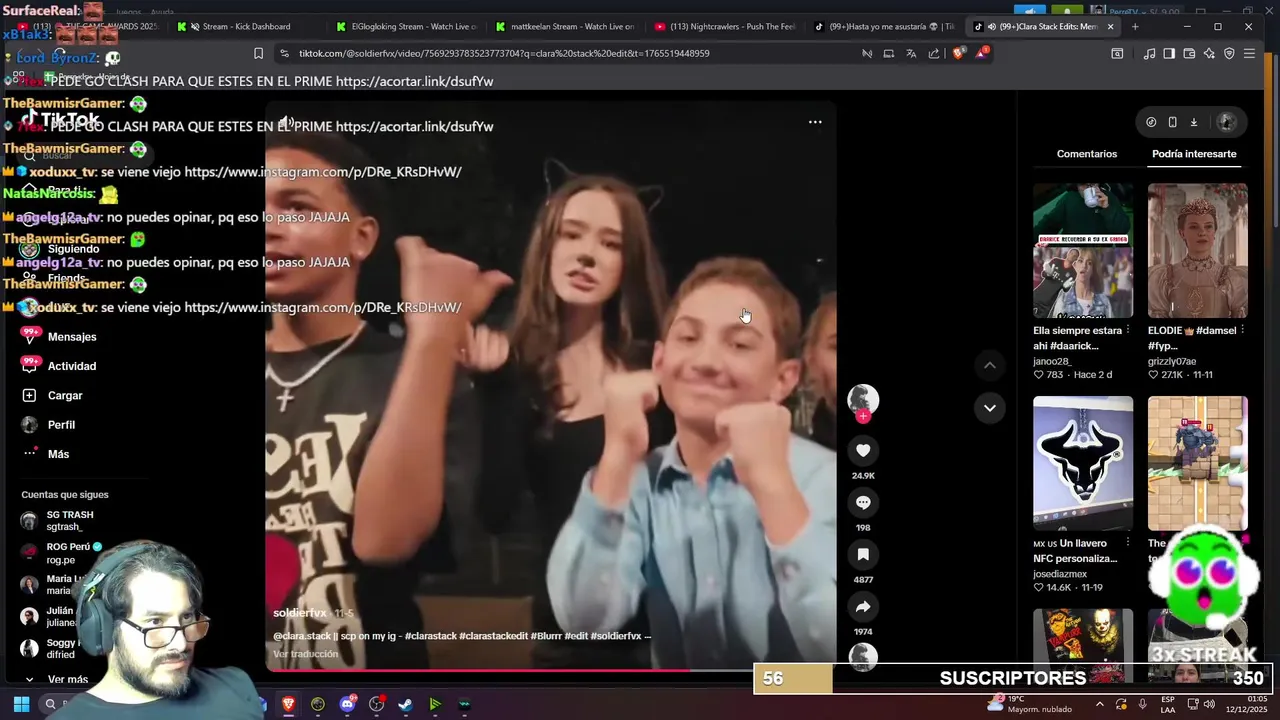Open options dots on the ELODIE #damsel card
The height and width of the screenshot is (720, 1280).
[1243, 330]
